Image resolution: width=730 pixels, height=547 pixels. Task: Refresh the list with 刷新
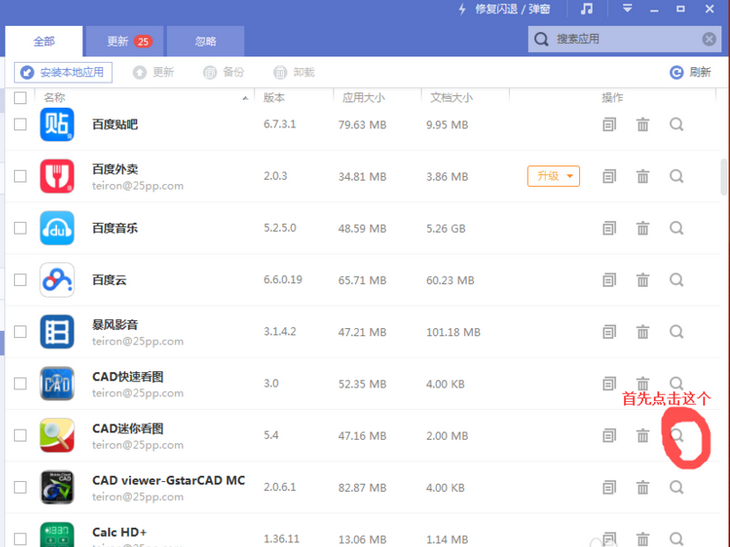point(690,72)
